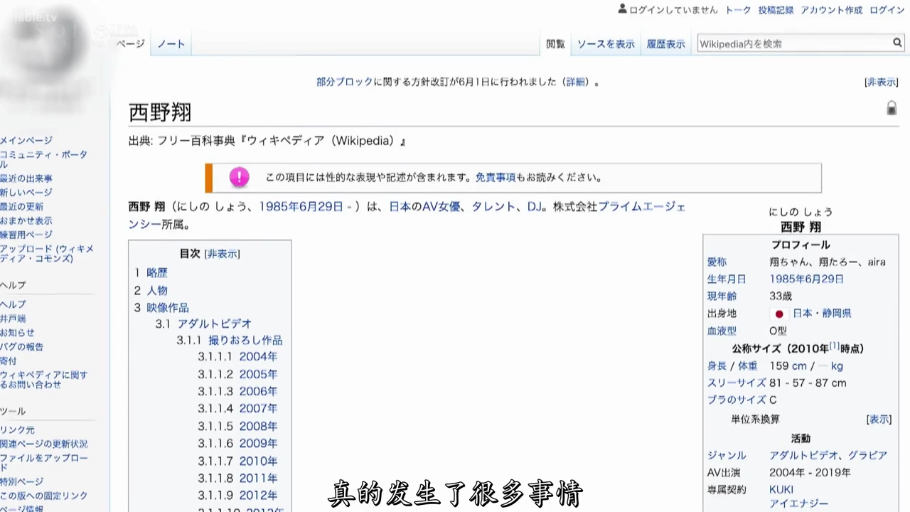Click アカウント作成 at the top
Viewport: 910px width, 512px height.
pyautogui.click(x=831, y=10)
